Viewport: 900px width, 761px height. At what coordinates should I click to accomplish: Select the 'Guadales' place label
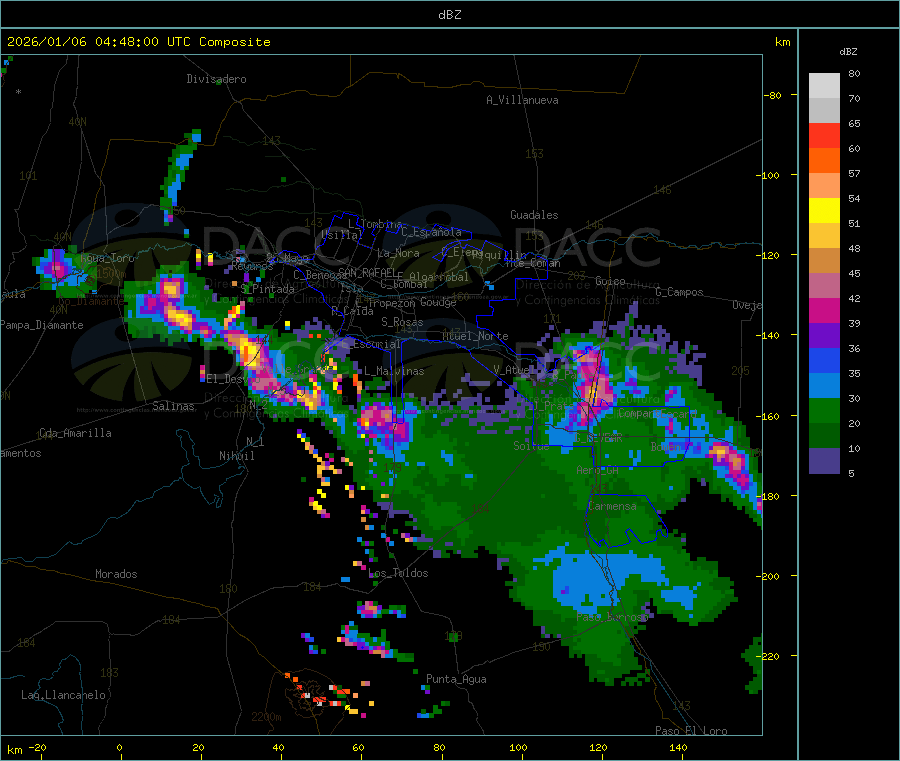[x=534, y=215]
